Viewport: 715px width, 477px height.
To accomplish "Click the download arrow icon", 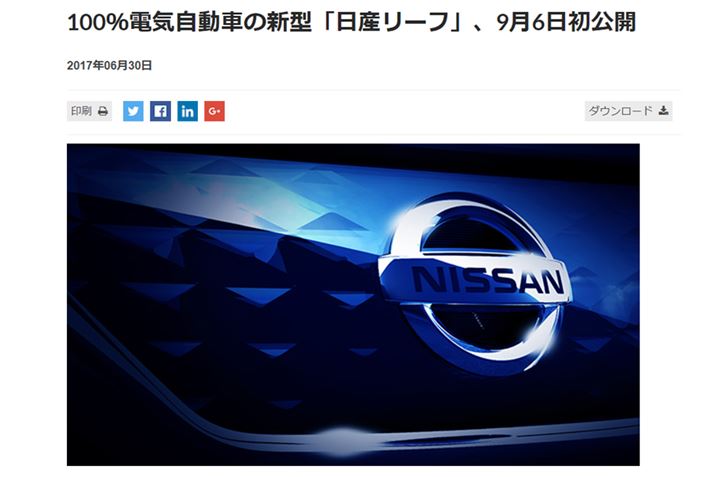I will point(663,111).
